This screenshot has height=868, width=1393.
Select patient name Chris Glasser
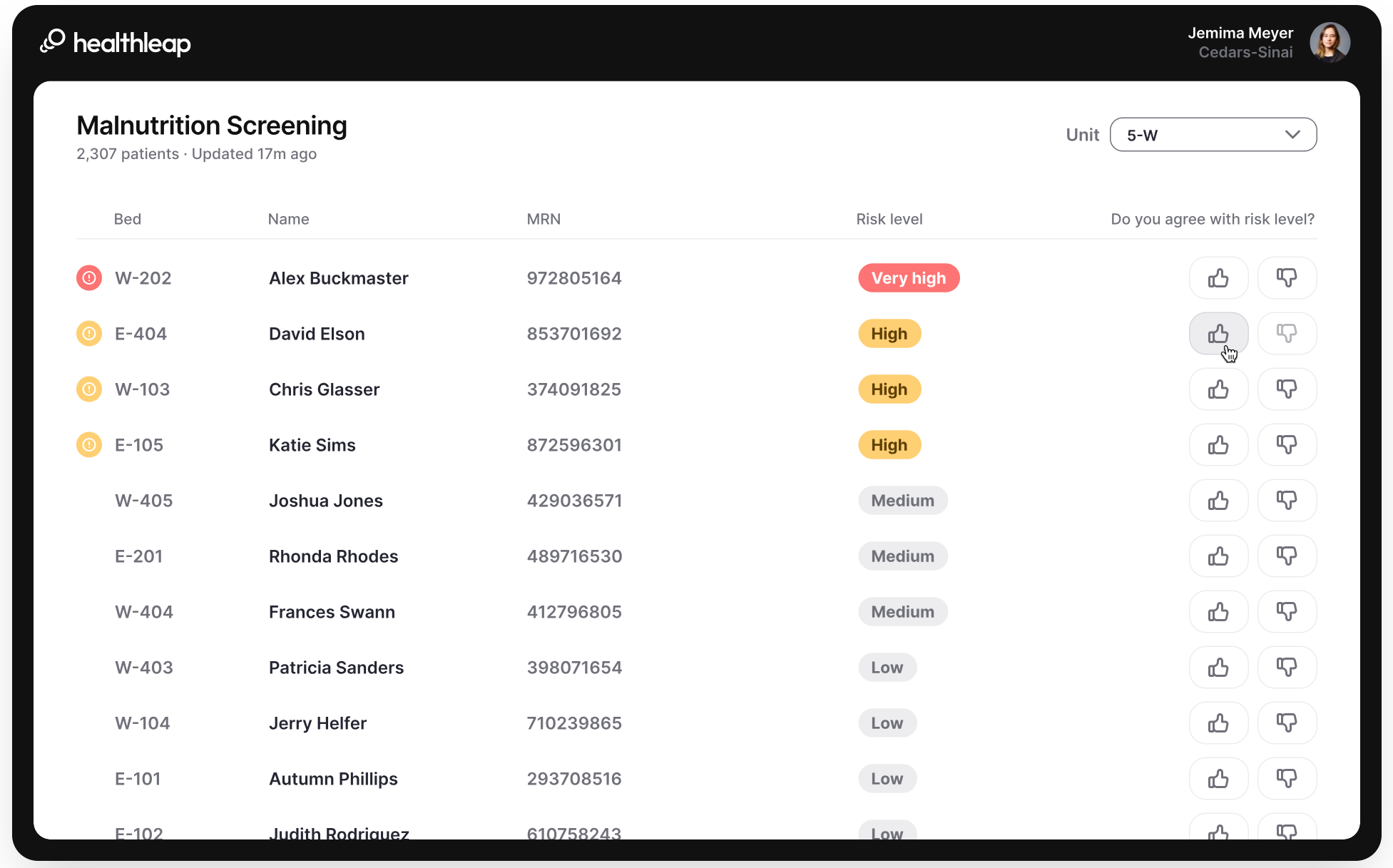pyautogui.click(x=325, y=389)
